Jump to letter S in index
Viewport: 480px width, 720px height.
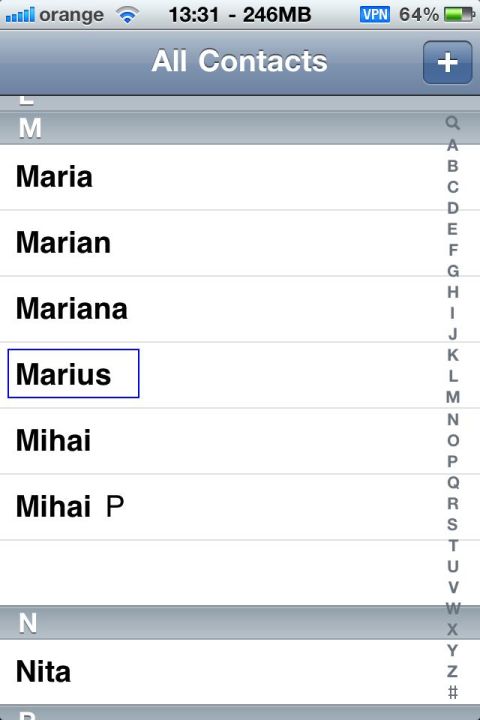(x=452, y=524)
